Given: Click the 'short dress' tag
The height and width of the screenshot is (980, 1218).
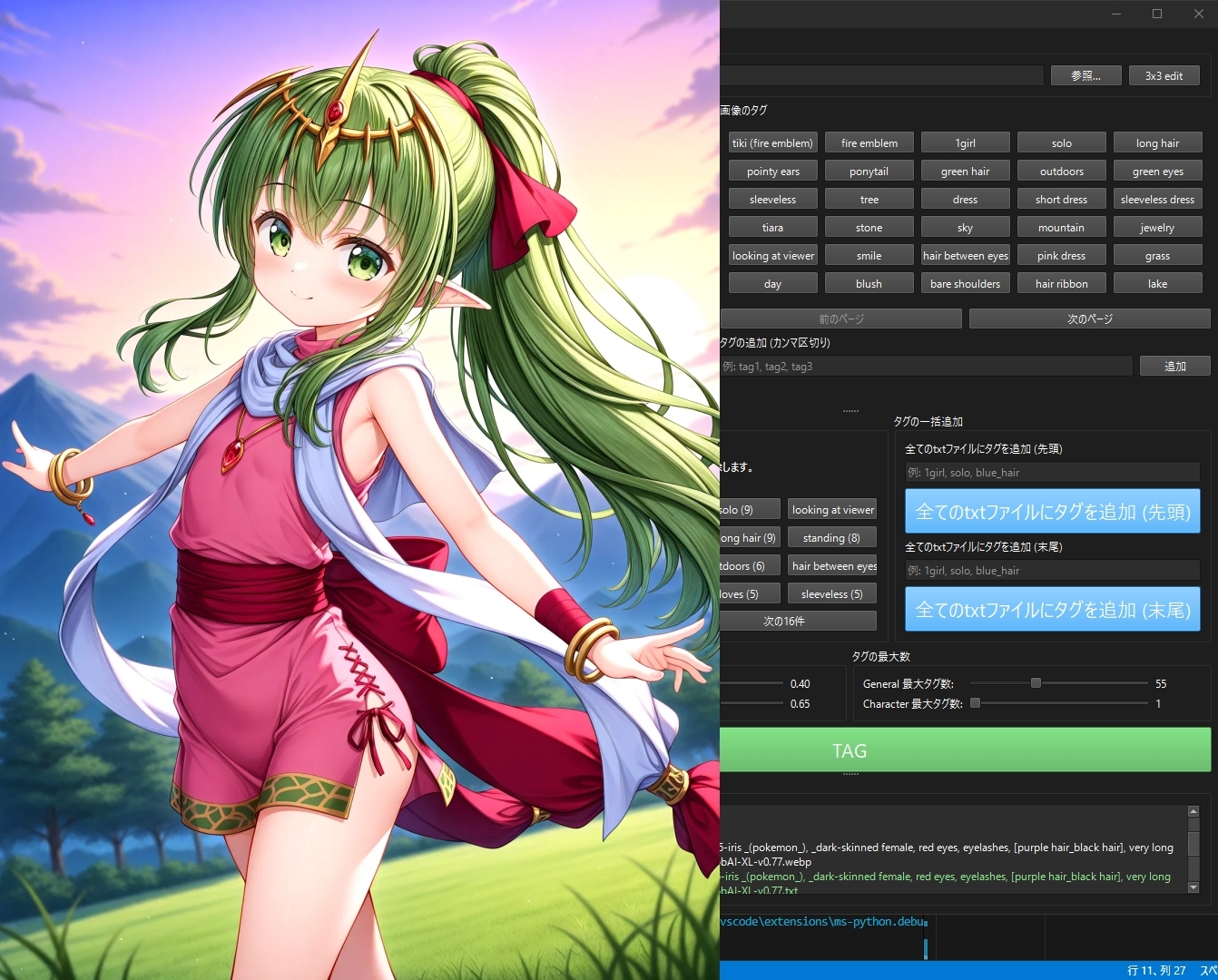Looking at the screenshot, I should click(1061, 200).
